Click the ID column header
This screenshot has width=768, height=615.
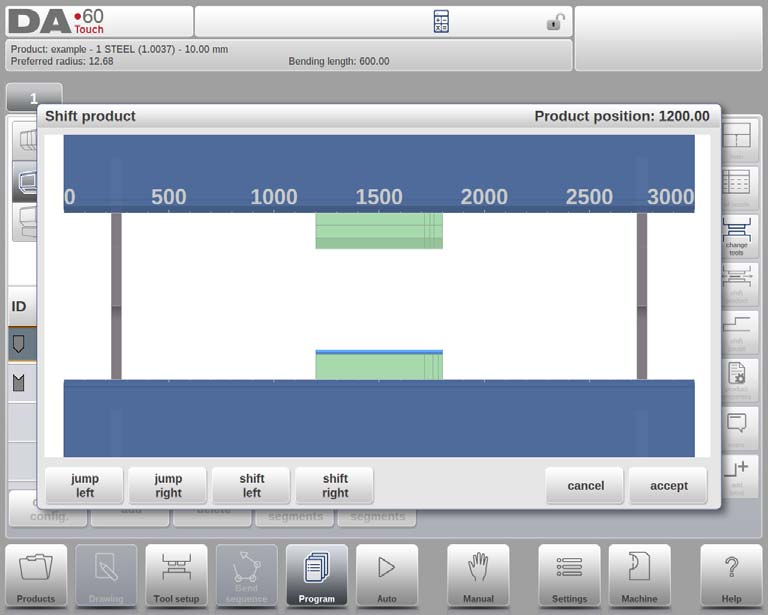click(19, 307)
